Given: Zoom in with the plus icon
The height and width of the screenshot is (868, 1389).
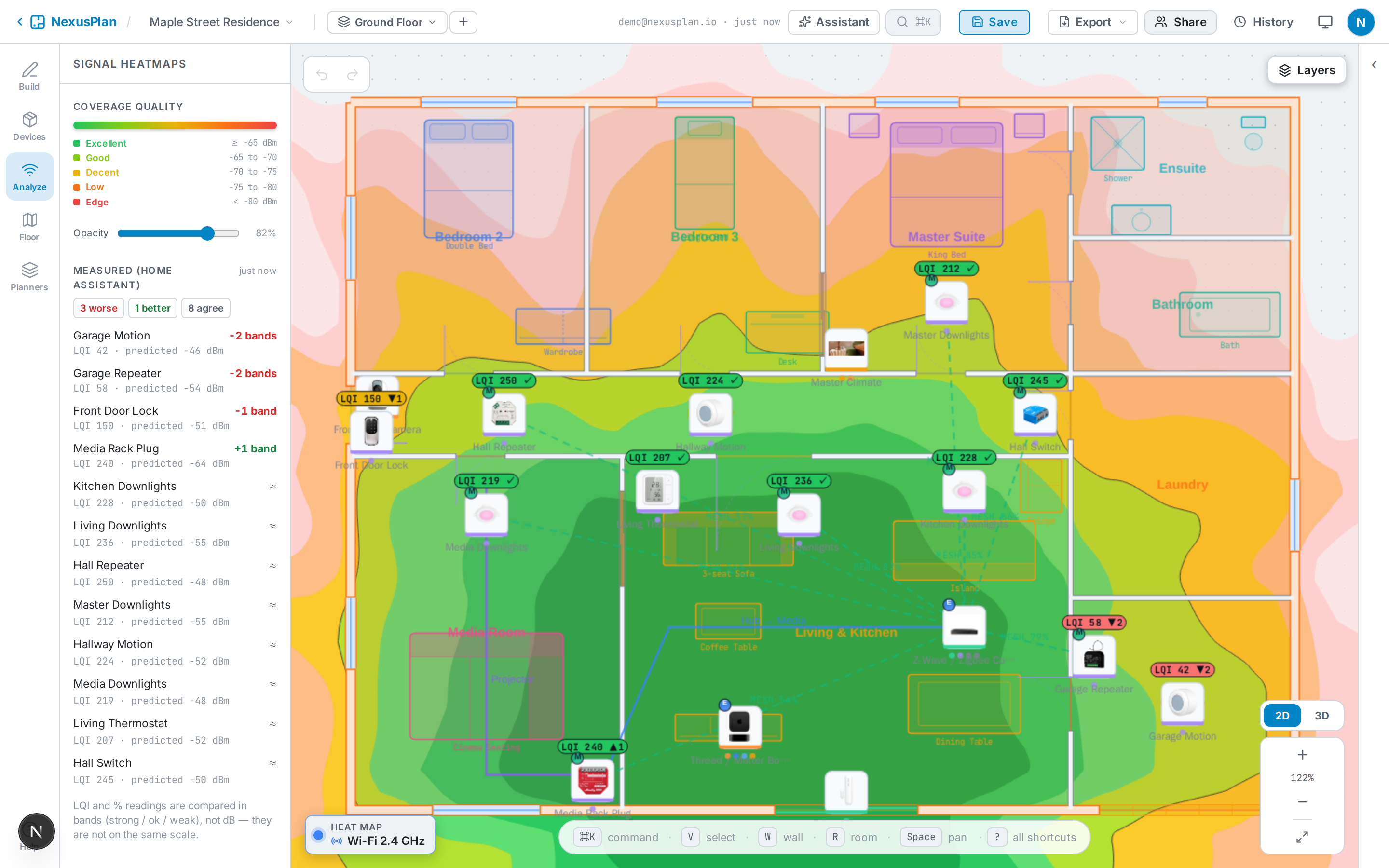Looking at the screenshot, I should point(1302,754).
